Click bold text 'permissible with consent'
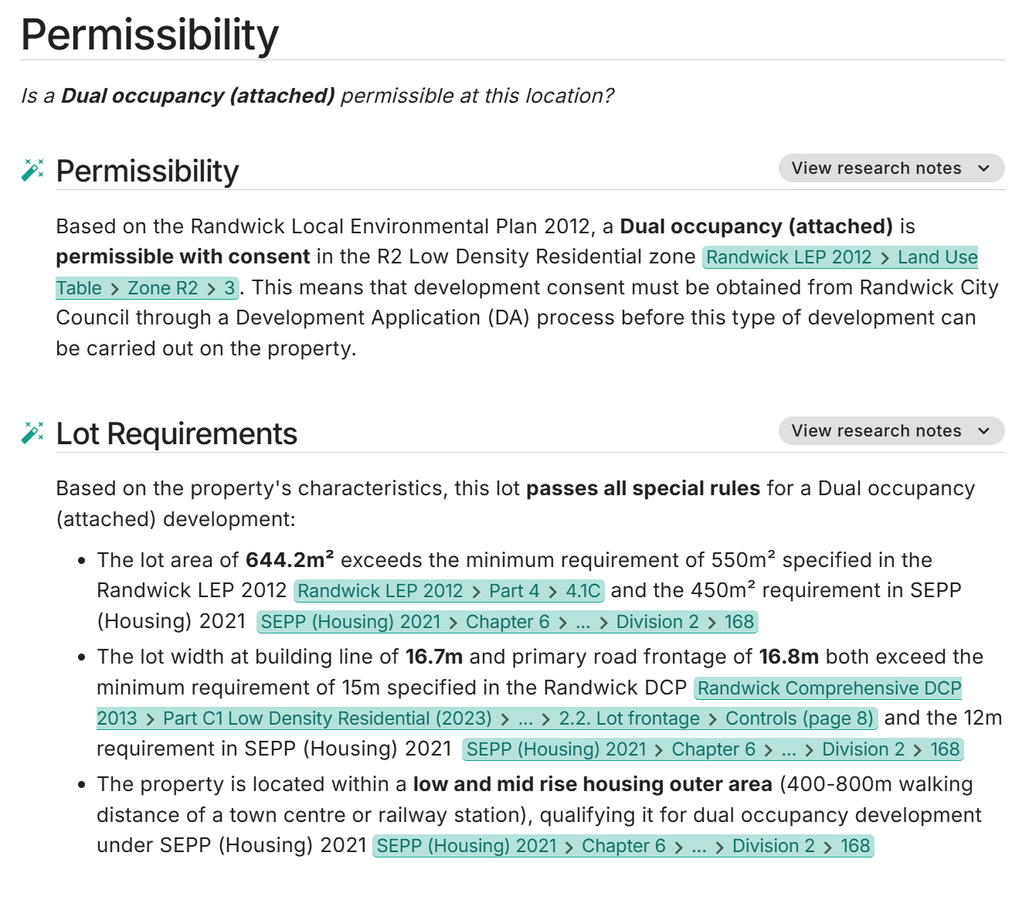The image size is (1029, 900). click(183, 257)
